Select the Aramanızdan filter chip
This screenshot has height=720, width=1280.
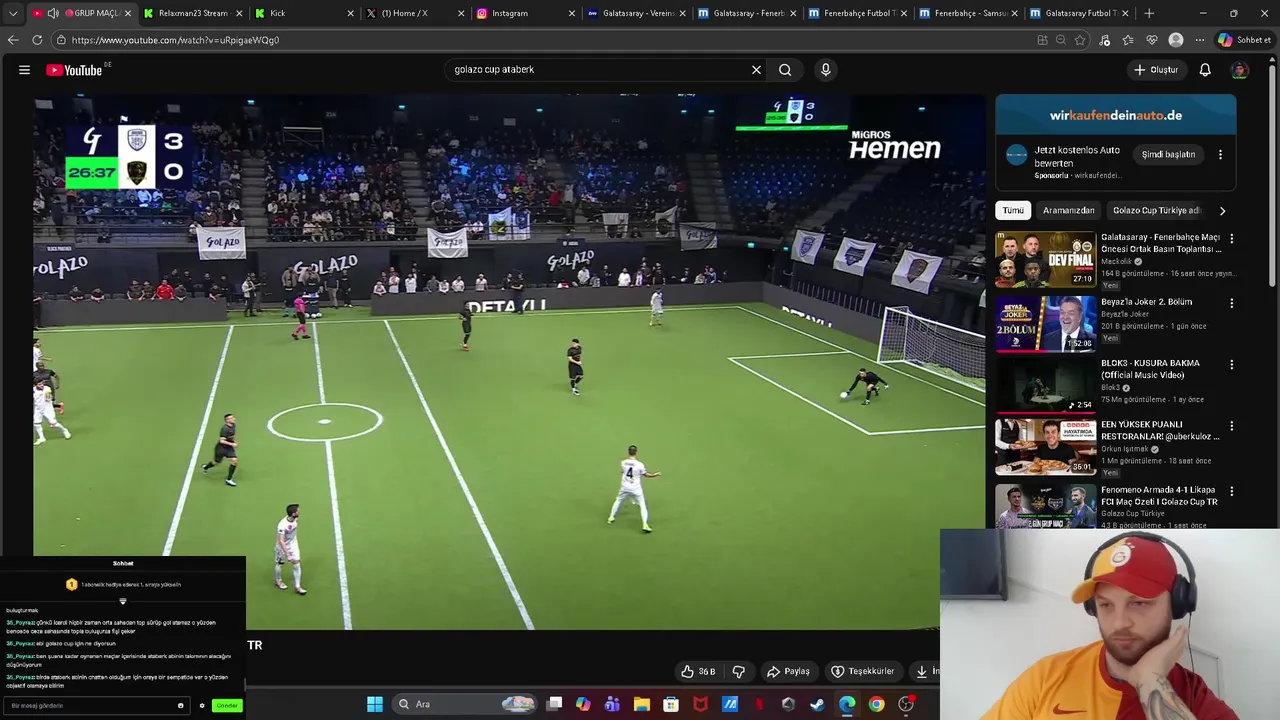point(1068,211)
